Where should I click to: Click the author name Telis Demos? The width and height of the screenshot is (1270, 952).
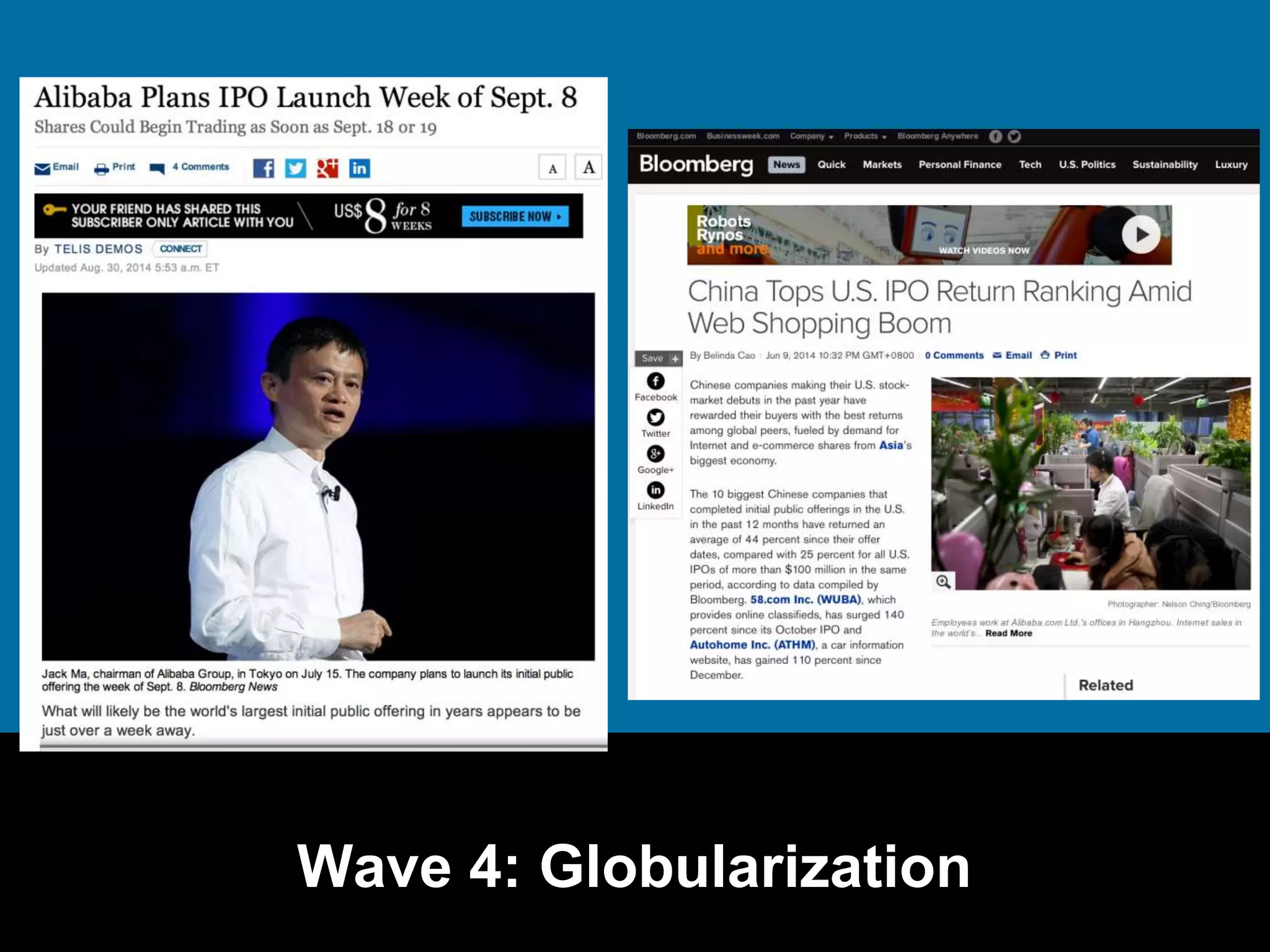pos(98,249)
